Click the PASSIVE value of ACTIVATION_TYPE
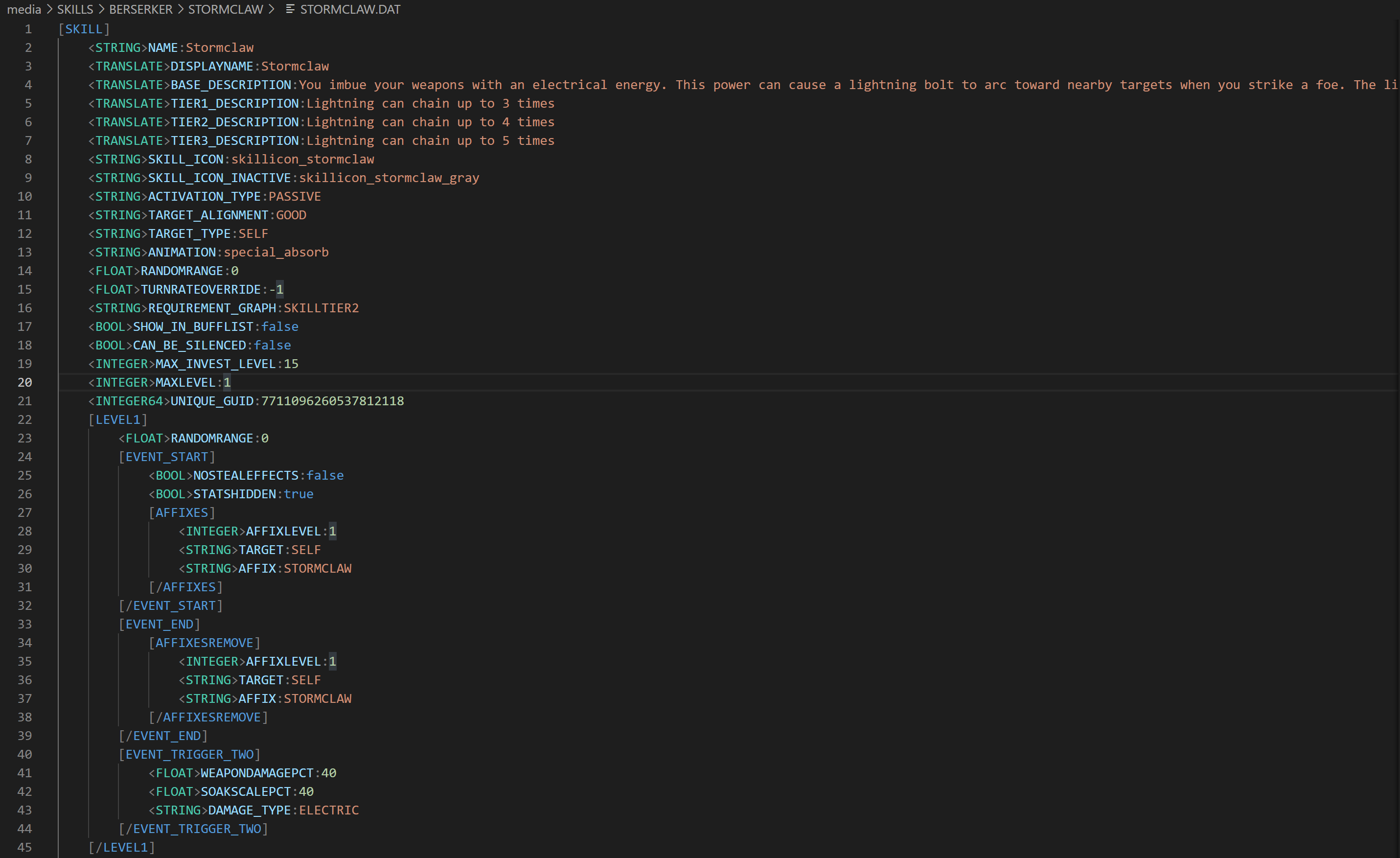Image resolution: width=1400 pixels, height=858 pixels. coord(294,197)
